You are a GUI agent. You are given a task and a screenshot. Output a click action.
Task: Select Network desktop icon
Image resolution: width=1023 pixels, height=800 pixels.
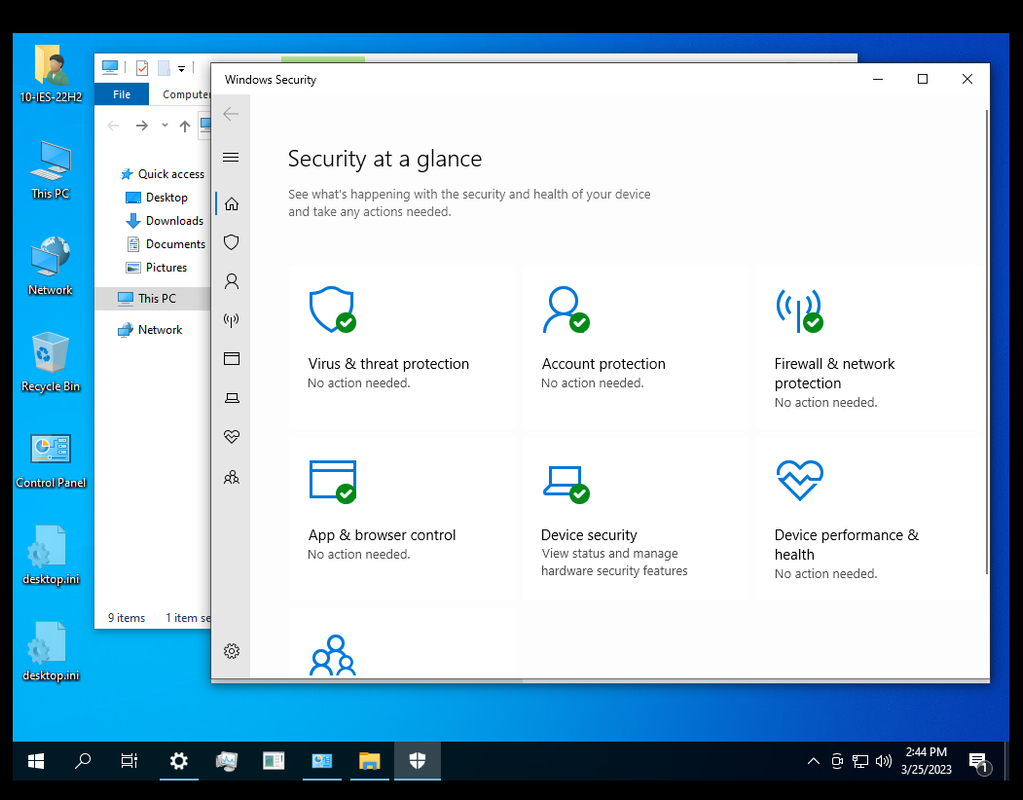coord(51,266)
